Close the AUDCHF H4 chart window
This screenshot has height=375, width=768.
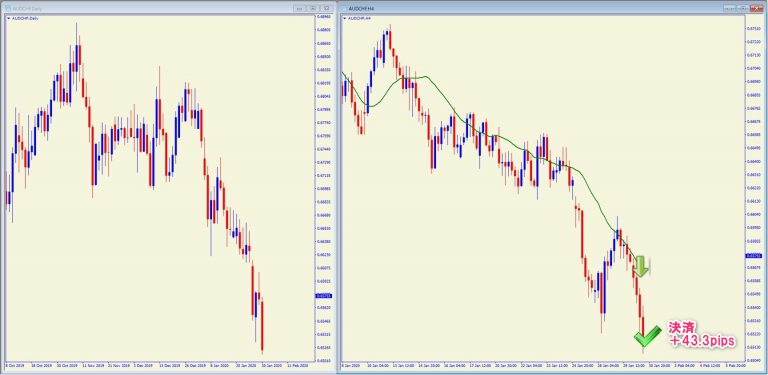coord(756,8)
